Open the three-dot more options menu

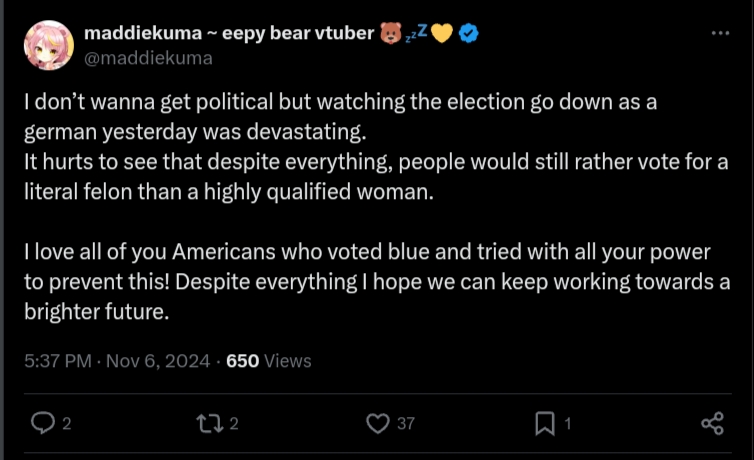point(720,33)
